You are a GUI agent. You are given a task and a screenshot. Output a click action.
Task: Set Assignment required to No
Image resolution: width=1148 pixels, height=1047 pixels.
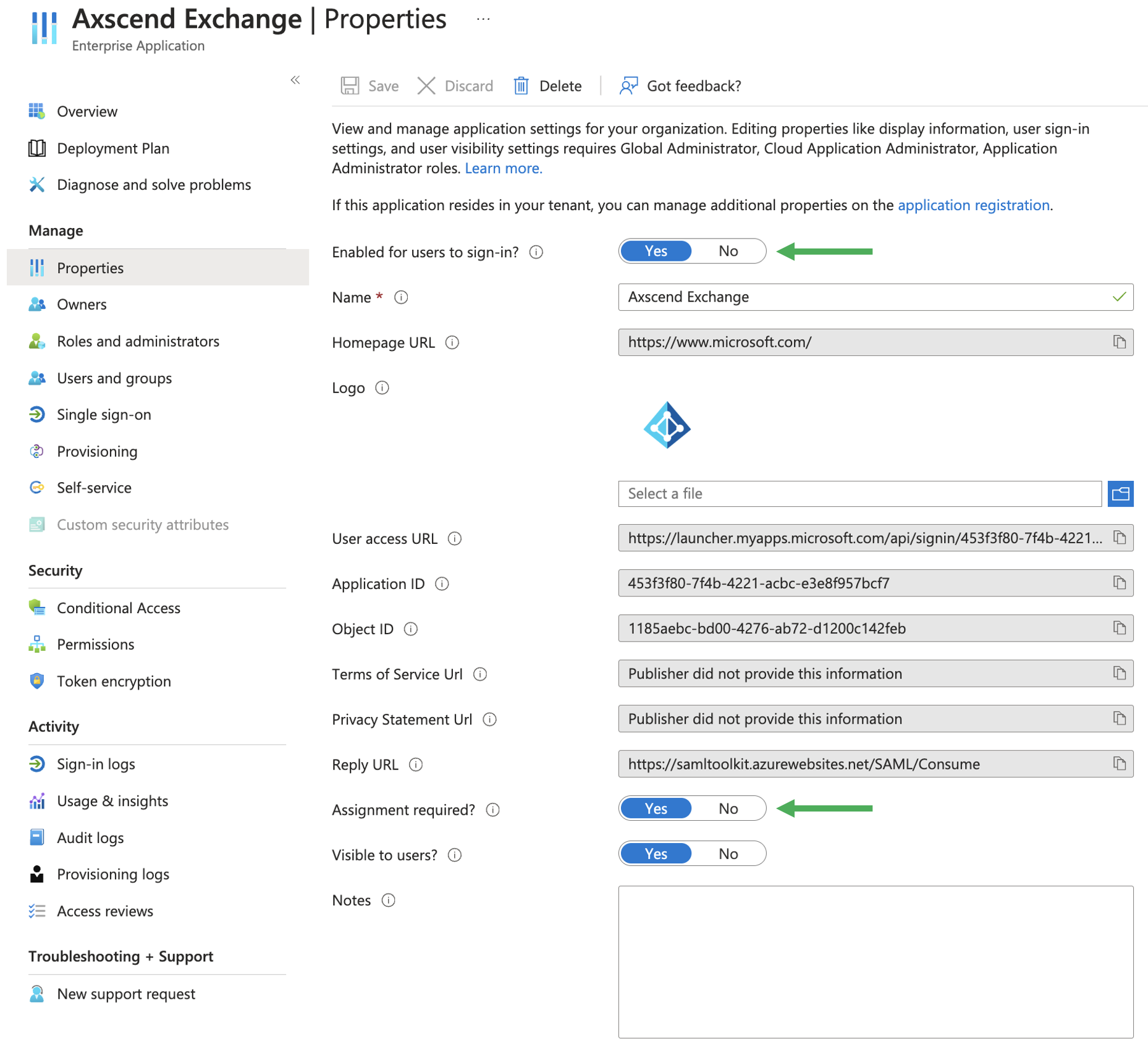pos(728,808)
